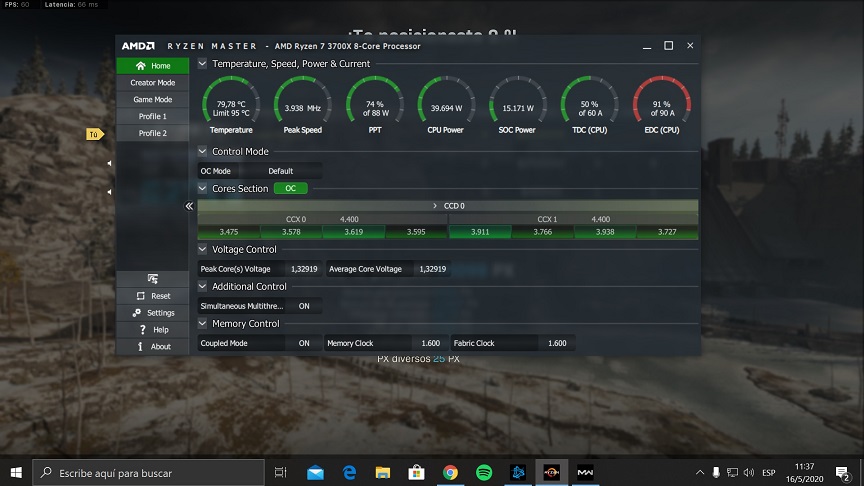864x486 pixels.
Task: Open volume control in system tray
Action: coord(749,473)
